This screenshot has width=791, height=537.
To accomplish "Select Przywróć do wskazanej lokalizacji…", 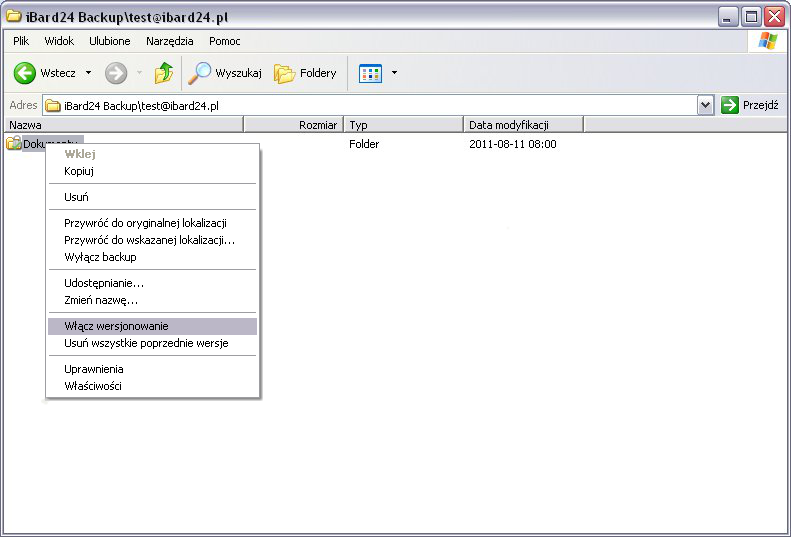I will coord(152,240).
